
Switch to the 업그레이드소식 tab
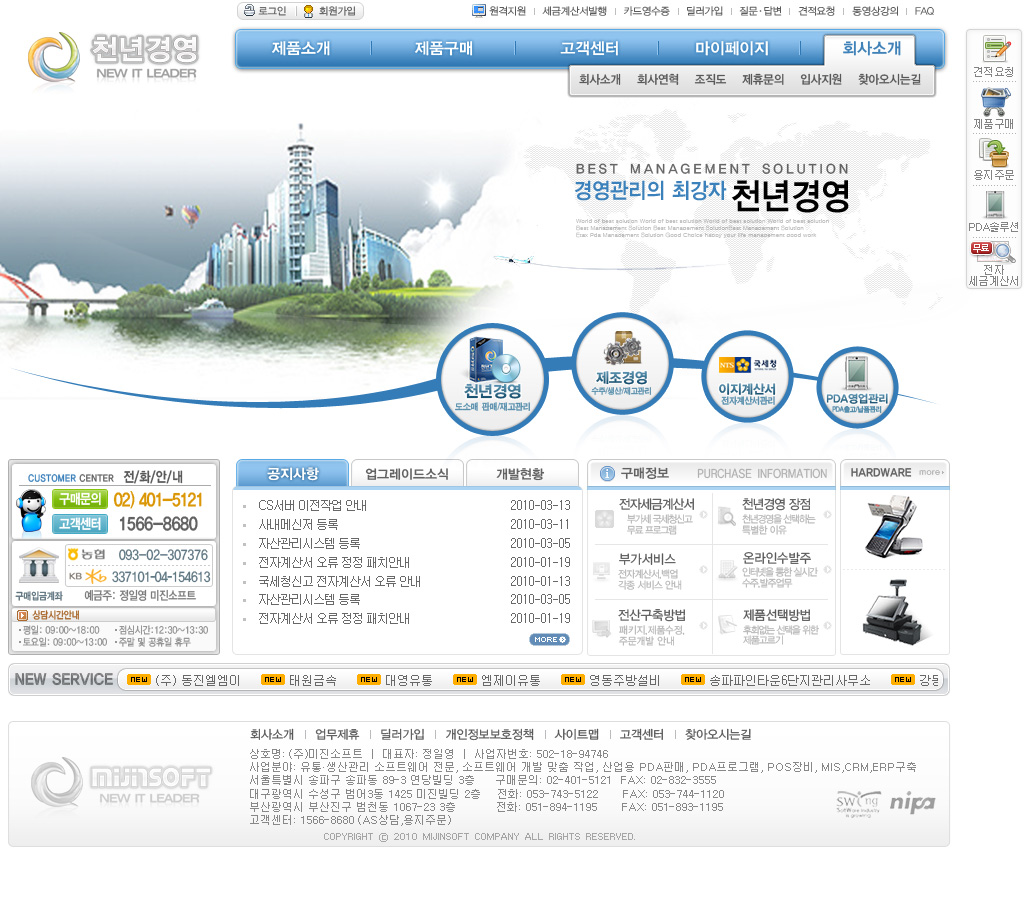407,474
